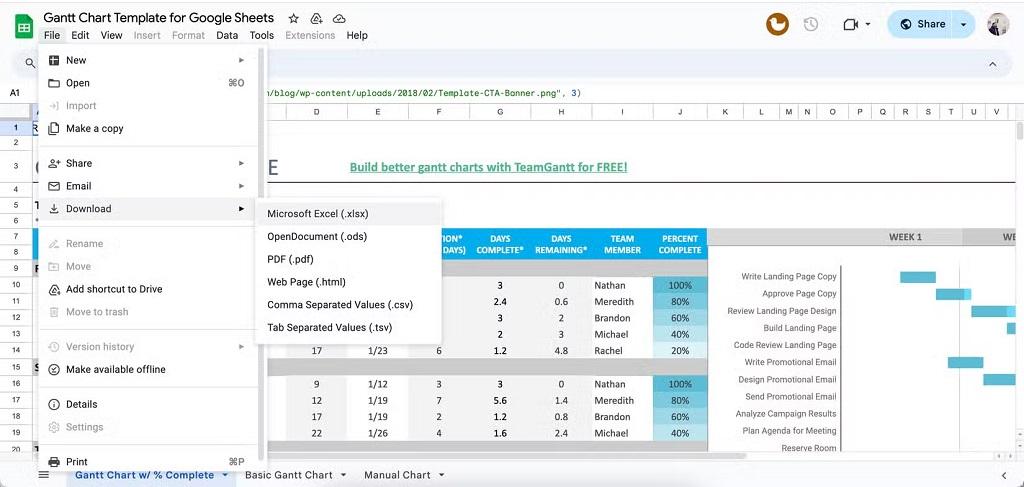Open the version history clock icon
The image size is (1024, 487).
(810, 24)
